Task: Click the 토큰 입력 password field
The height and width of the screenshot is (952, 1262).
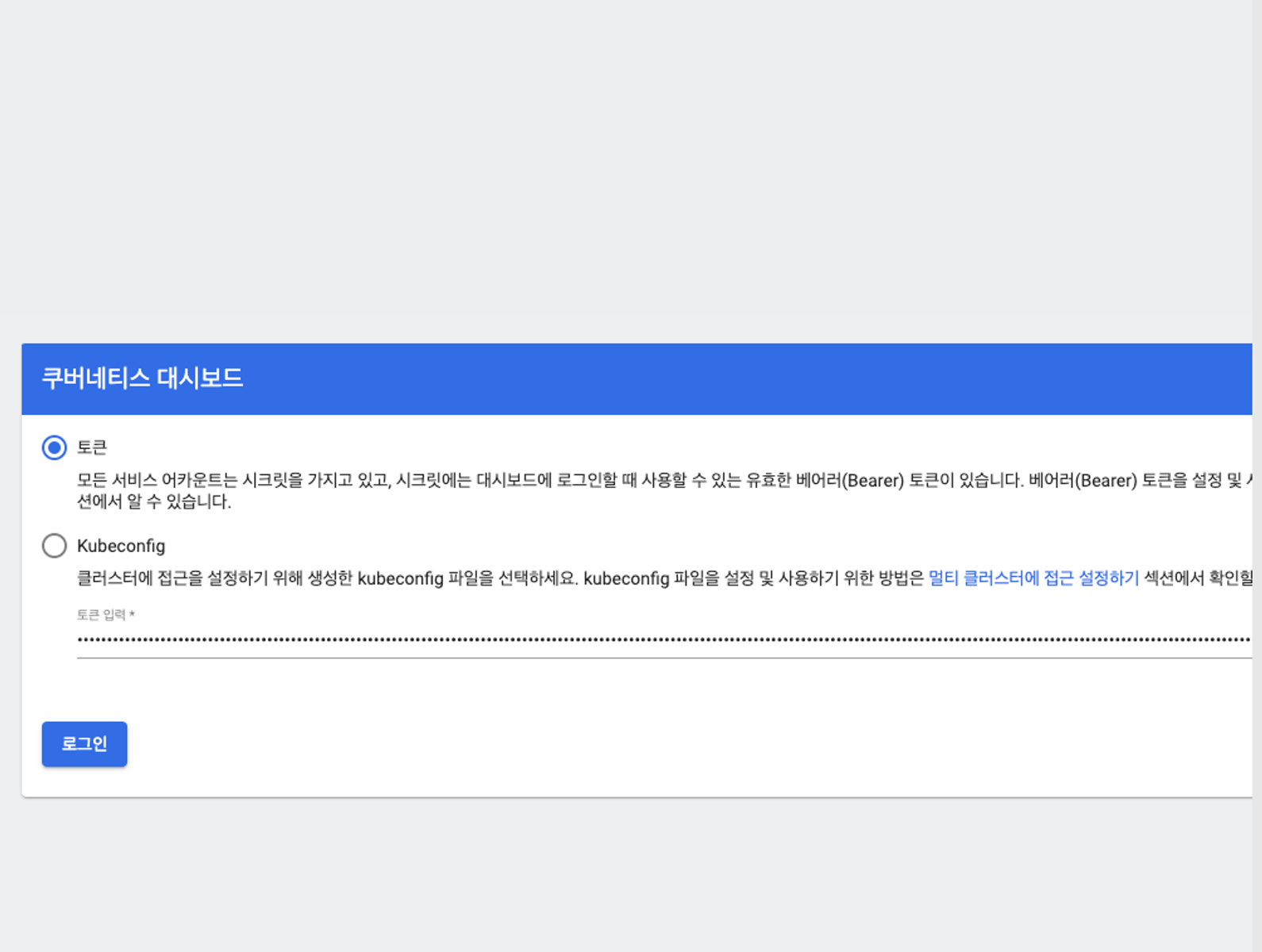Action: [664, 639]
